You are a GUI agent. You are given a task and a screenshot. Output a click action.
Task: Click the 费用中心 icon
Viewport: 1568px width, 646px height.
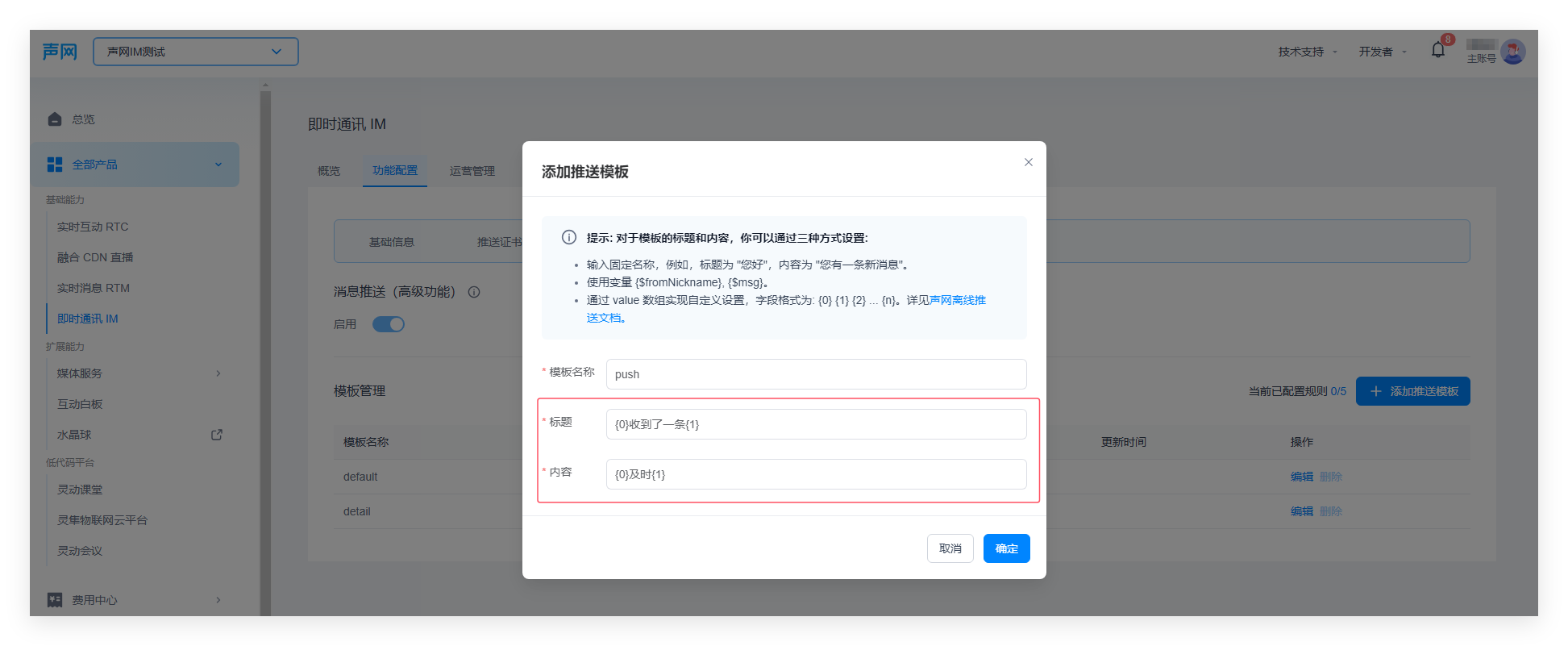[x=55, y=600]
